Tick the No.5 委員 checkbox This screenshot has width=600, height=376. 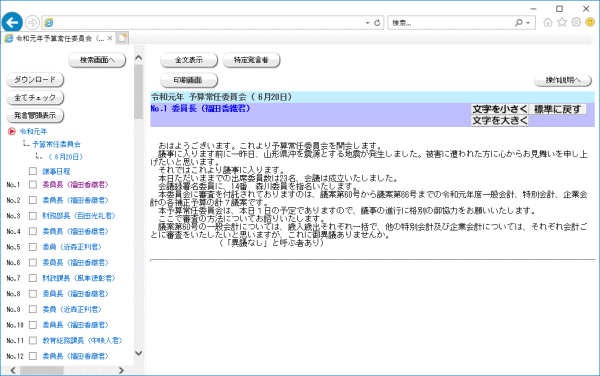(33, 247)
